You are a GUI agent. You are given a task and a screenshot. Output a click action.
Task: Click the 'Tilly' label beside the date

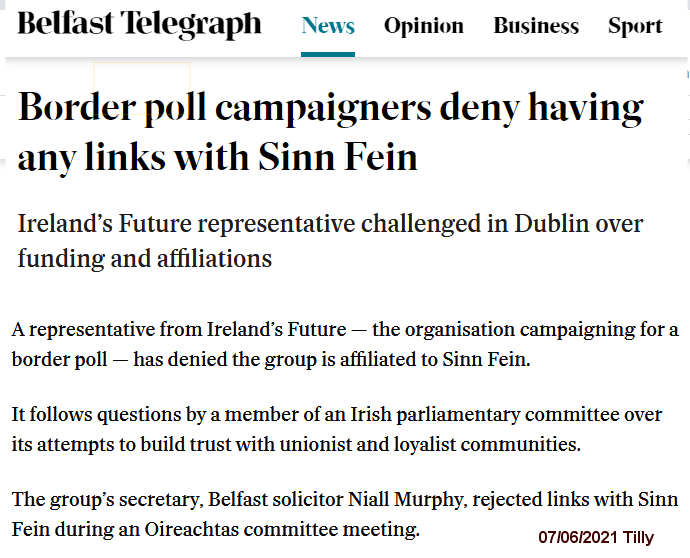638,538
